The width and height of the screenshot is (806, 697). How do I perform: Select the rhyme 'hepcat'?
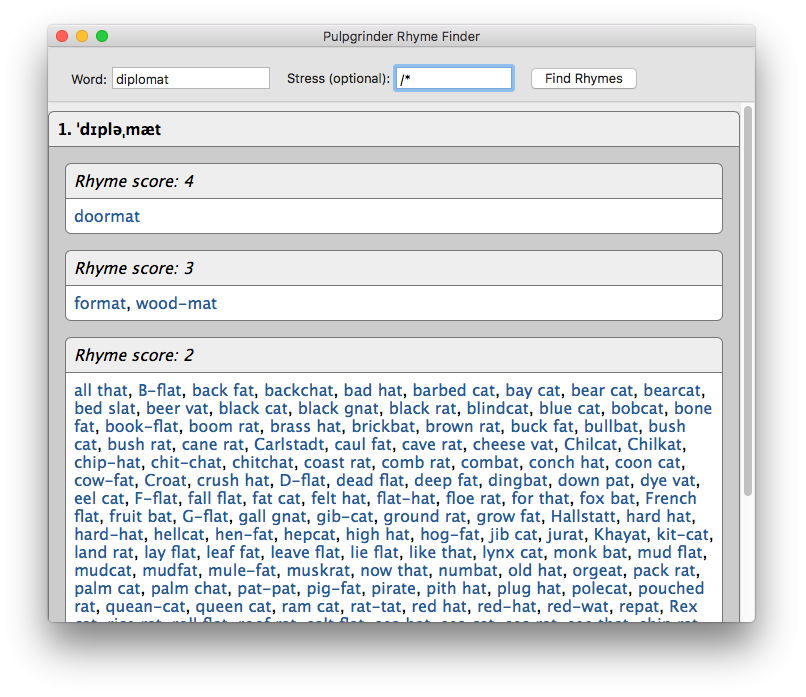(x=310, y=535)
